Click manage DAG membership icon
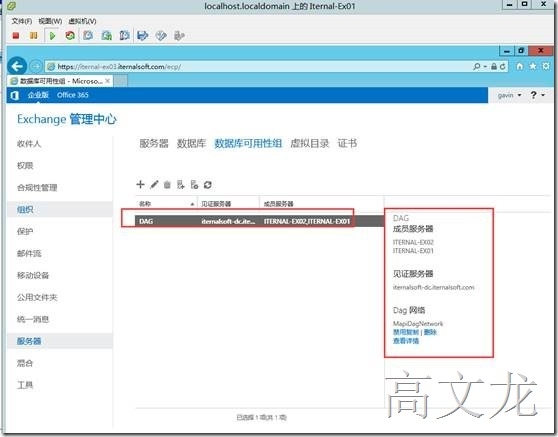The height and width of the screenshot is (437, 558). click(181, 185)
